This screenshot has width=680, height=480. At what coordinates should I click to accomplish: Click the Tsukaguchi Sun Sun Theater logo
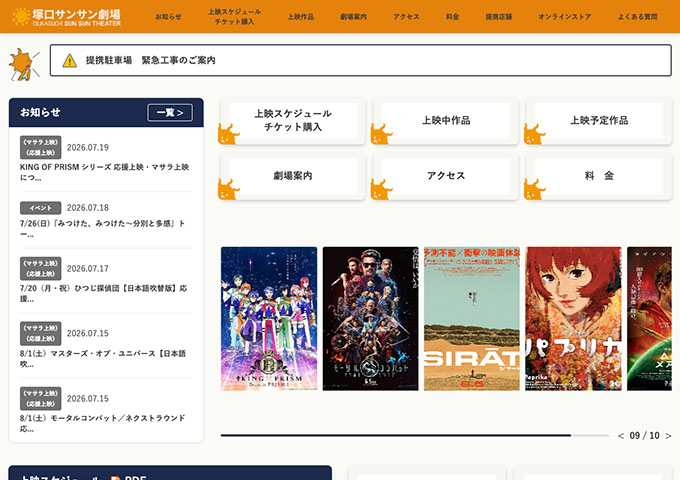[x=66, y=17]
